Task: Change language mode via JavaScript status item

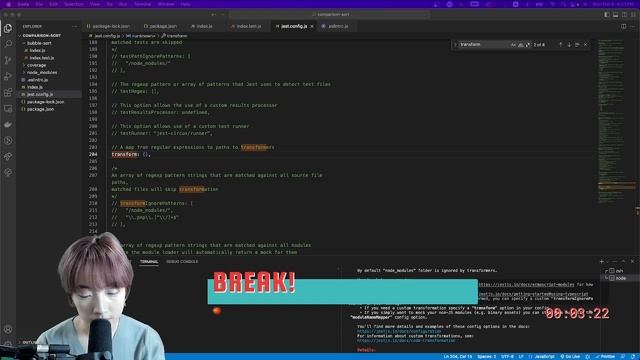Action: 544,357
